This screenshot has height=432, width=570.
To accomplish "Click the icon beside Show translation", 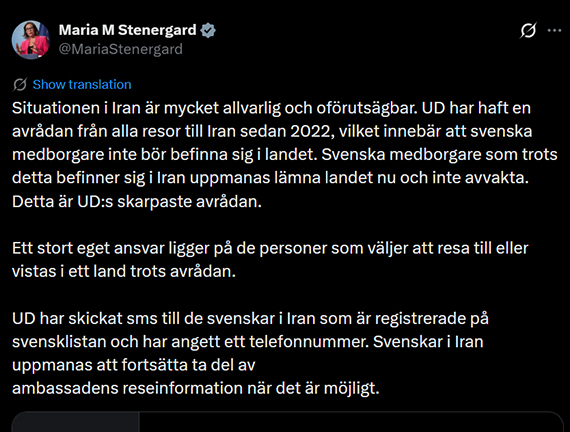I will pos(20,85).
